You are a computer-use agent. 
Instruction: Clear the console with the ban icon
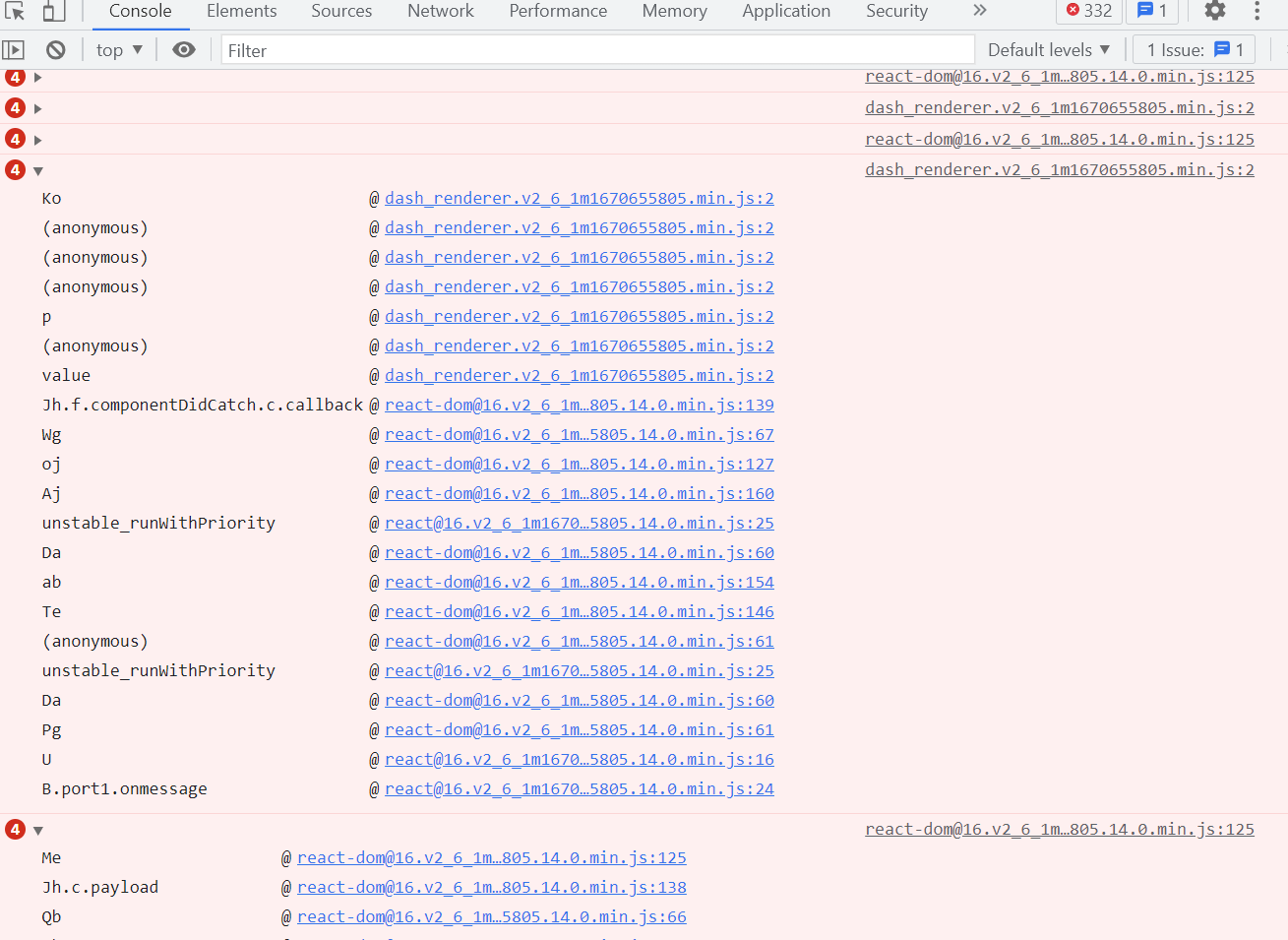click(x=56, y=50)
